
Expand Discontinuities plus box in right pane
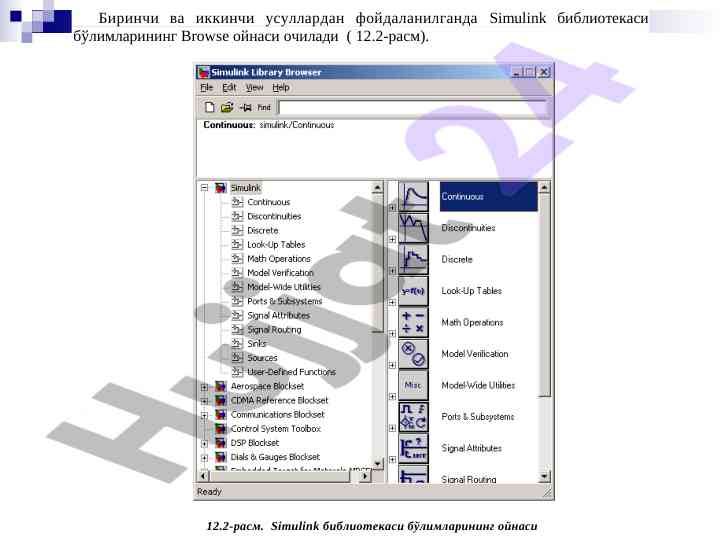coord(392,239)
